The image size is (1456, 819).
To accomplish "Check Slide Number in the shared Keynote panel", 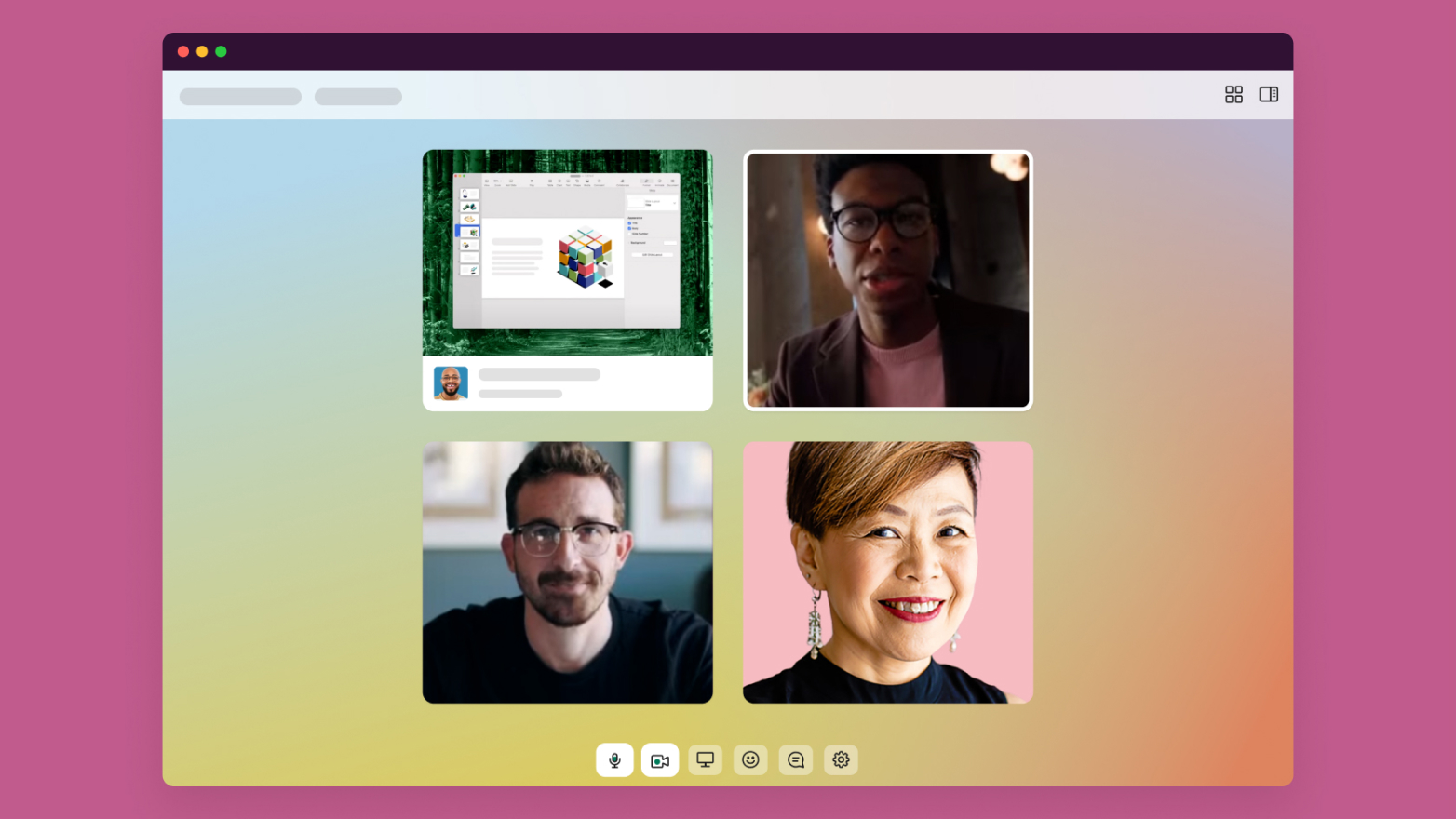I will (x=631, y=234).
